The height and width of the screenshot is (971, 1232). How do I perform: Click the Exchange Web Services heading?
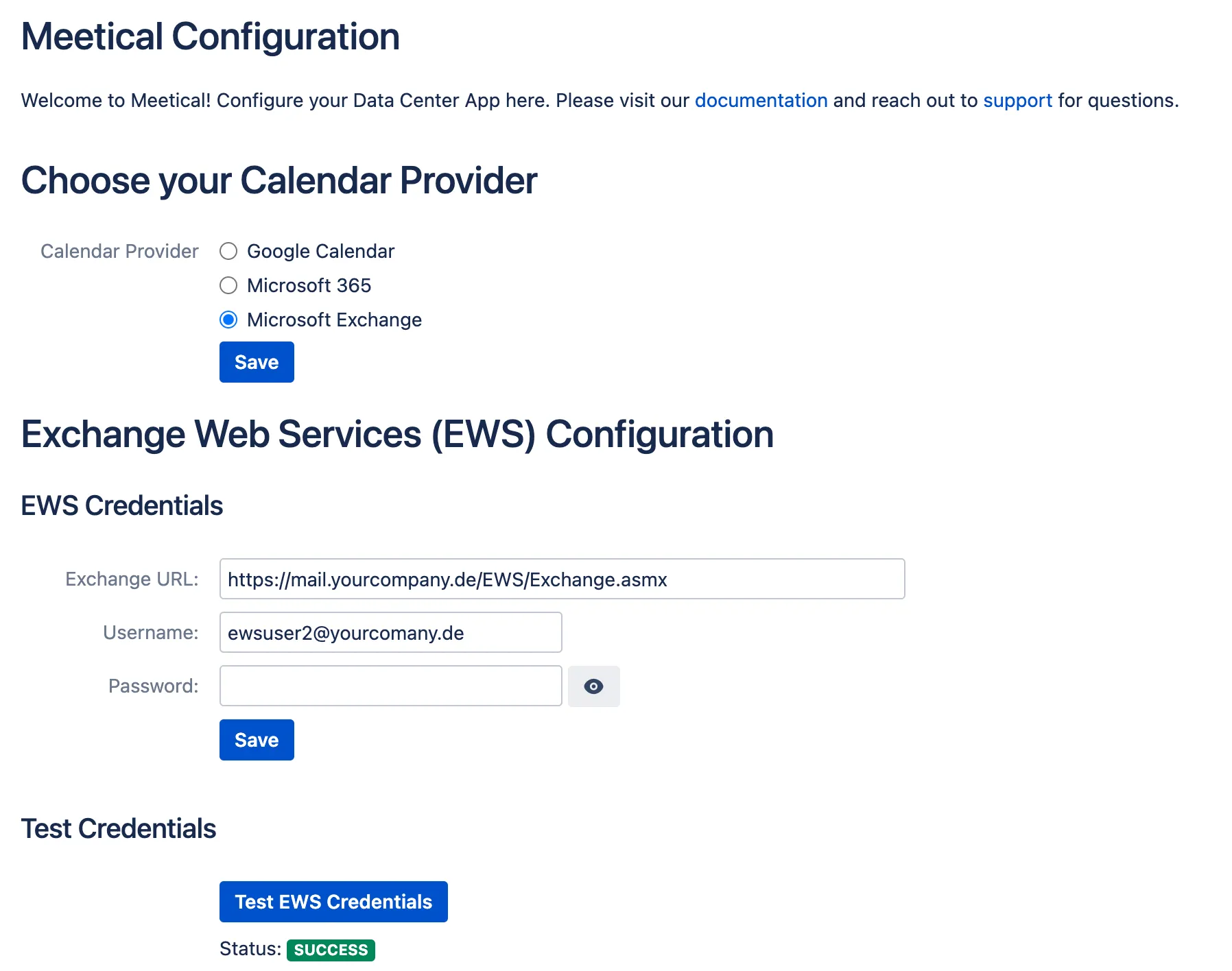pyautogui.click(x=396, y=434)
